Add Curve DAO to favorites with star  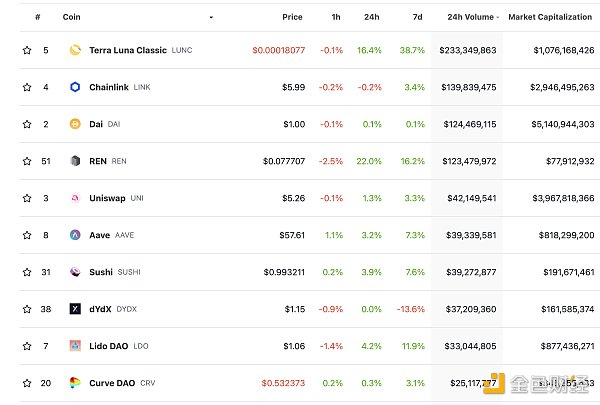tap(27, 382)
